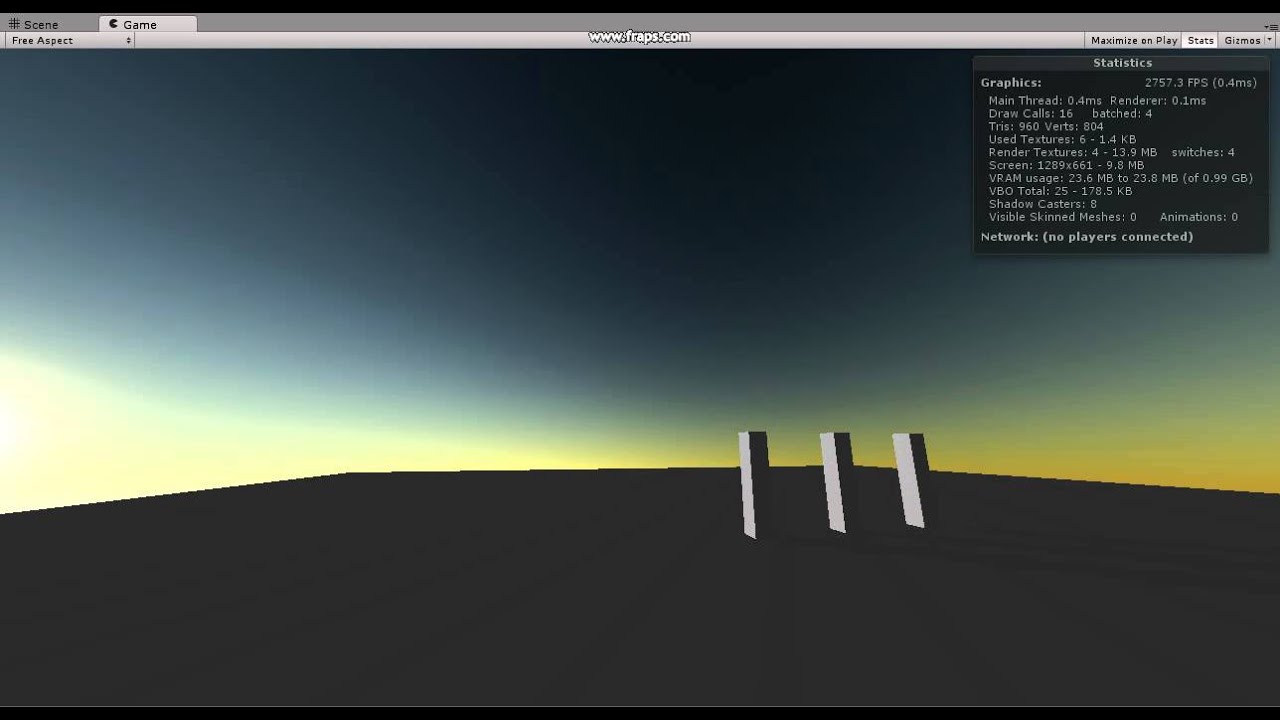Click the Shadow Casters: 8 line
The image size is (1280, 720).
pos(1042,204)
